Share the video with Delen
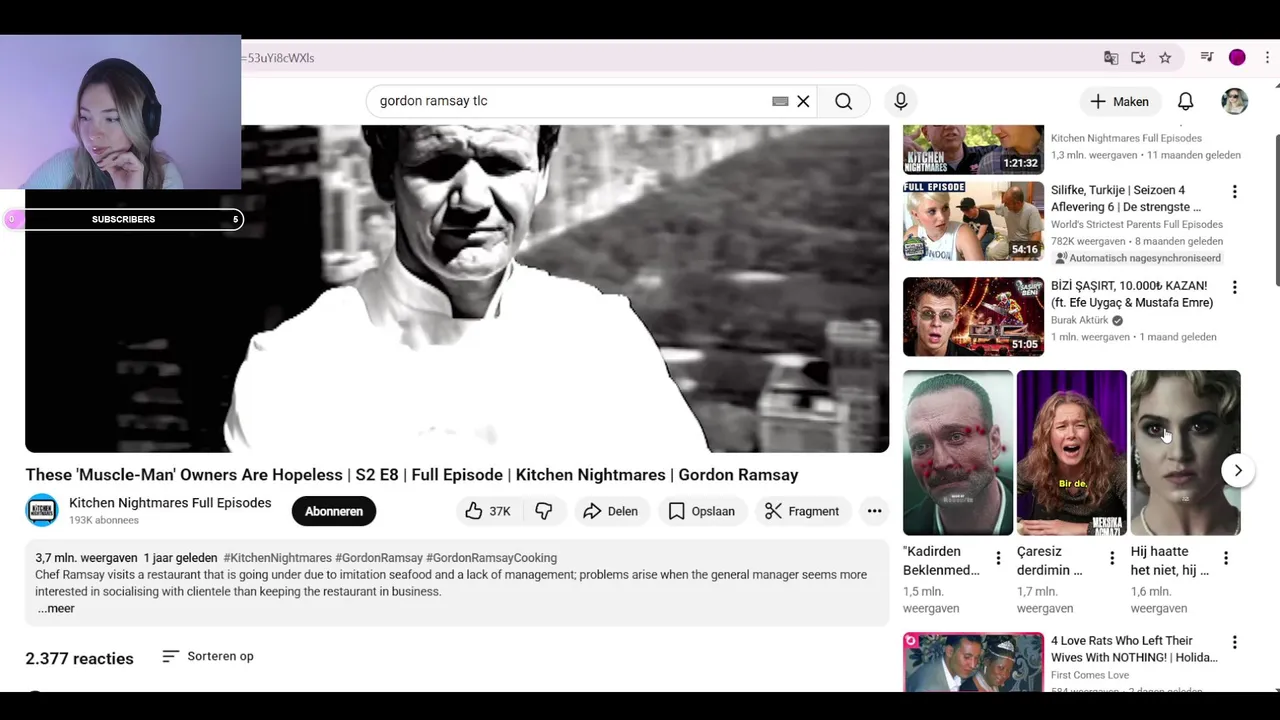 point(610,511)
